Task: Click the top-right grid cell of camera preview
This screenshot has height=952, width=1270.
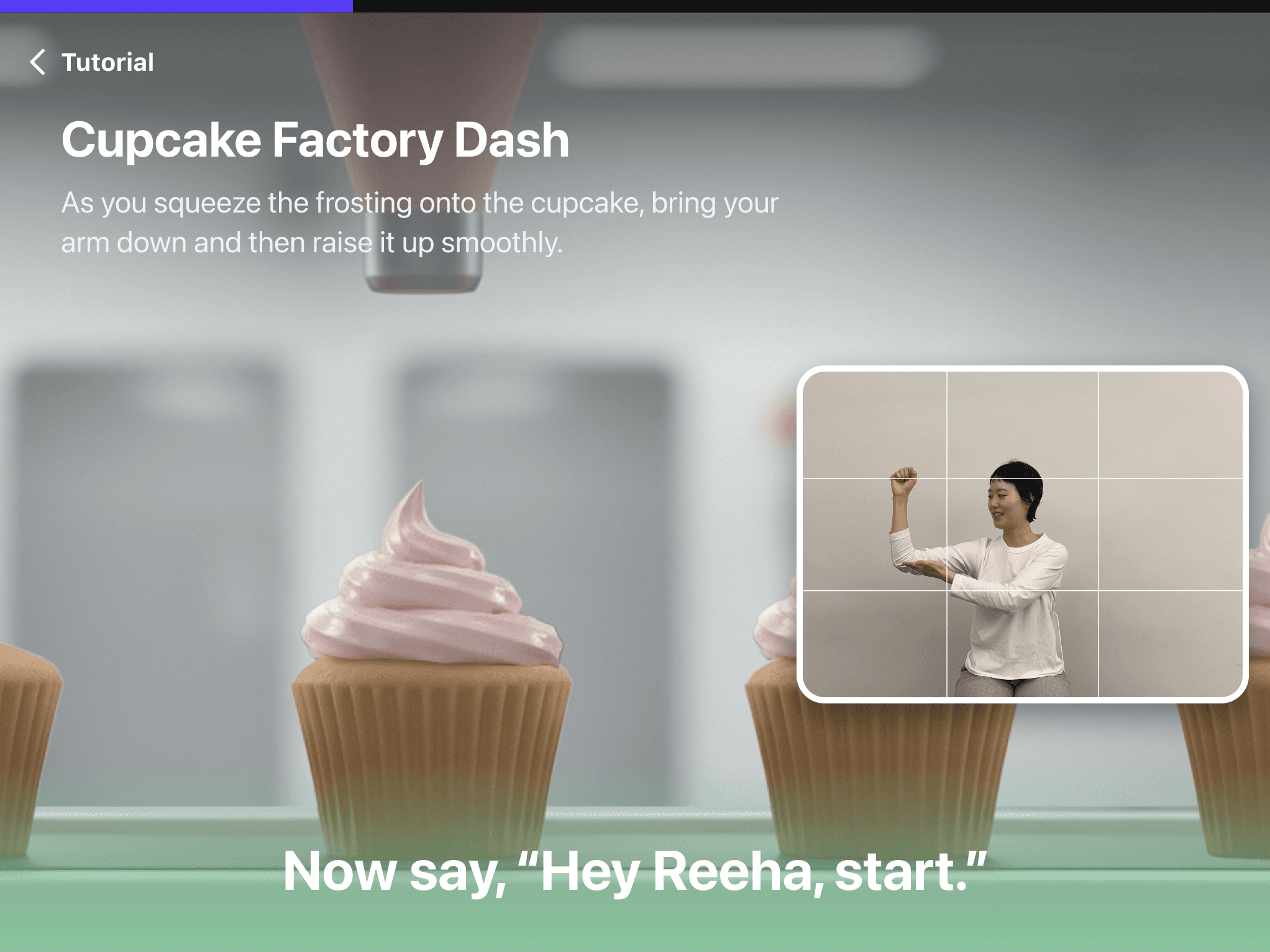Action: (x=1170, y=425)
